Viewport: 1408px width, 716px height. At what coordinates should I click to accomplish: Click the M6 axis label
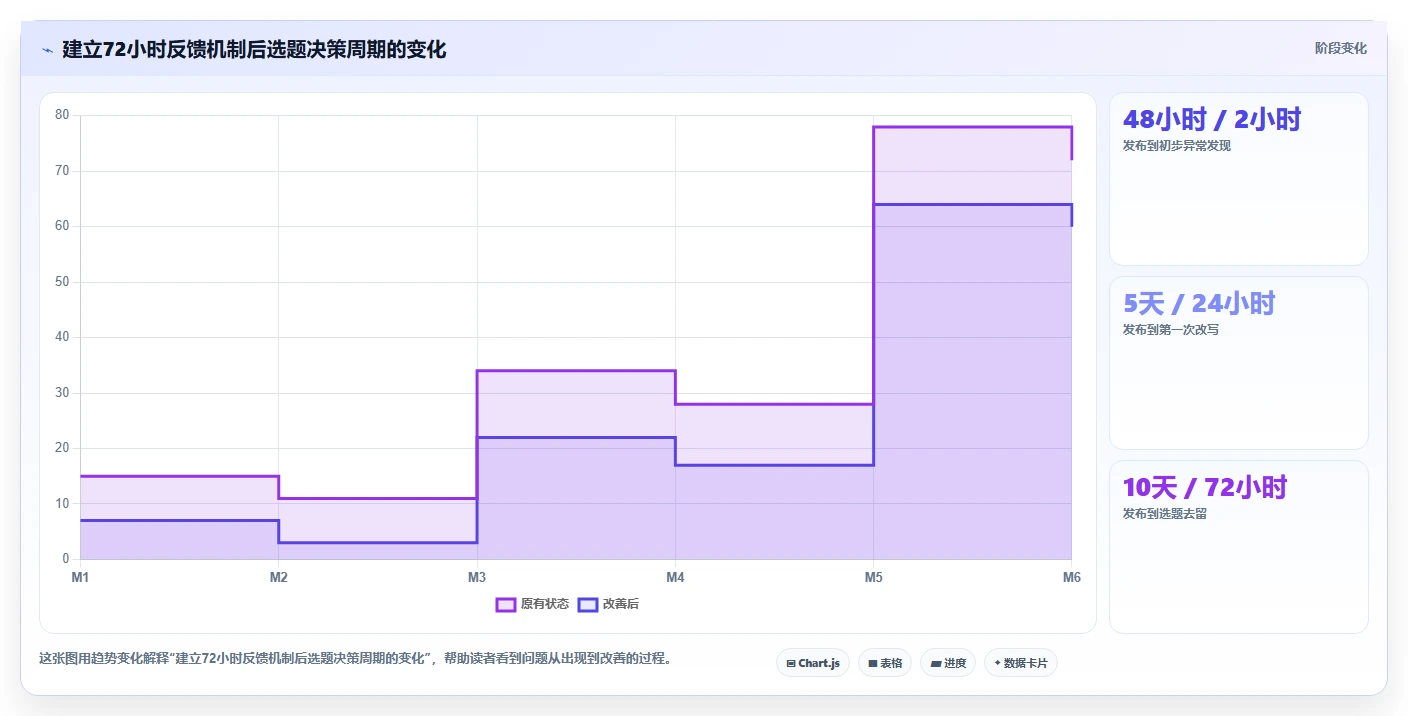tap(1072, 578)
